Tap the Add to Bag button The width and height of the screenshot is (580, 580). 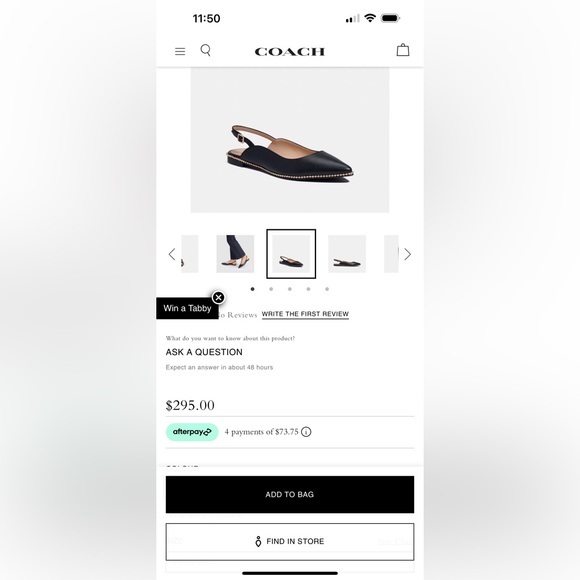click(290, 494)
